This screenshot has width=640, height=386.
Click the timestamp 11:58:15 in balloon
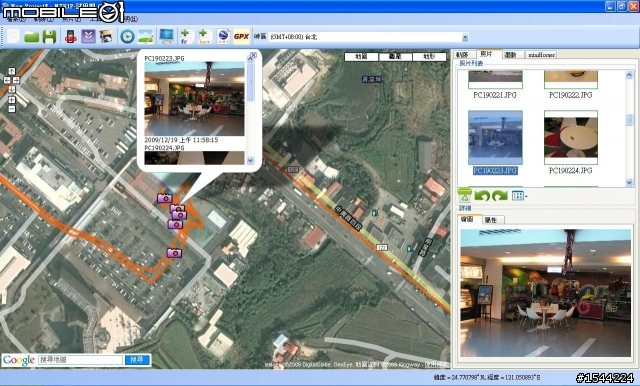click(181, 140)
